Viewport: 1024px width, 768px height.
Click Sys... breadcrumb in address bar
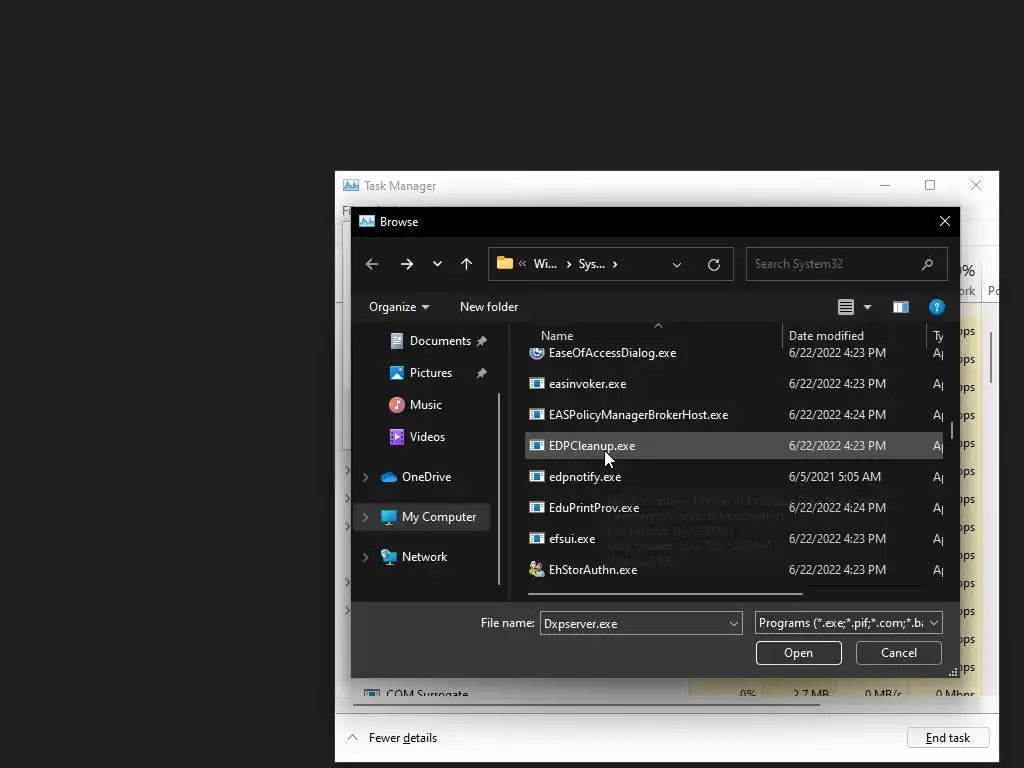[x=592, y=264]
